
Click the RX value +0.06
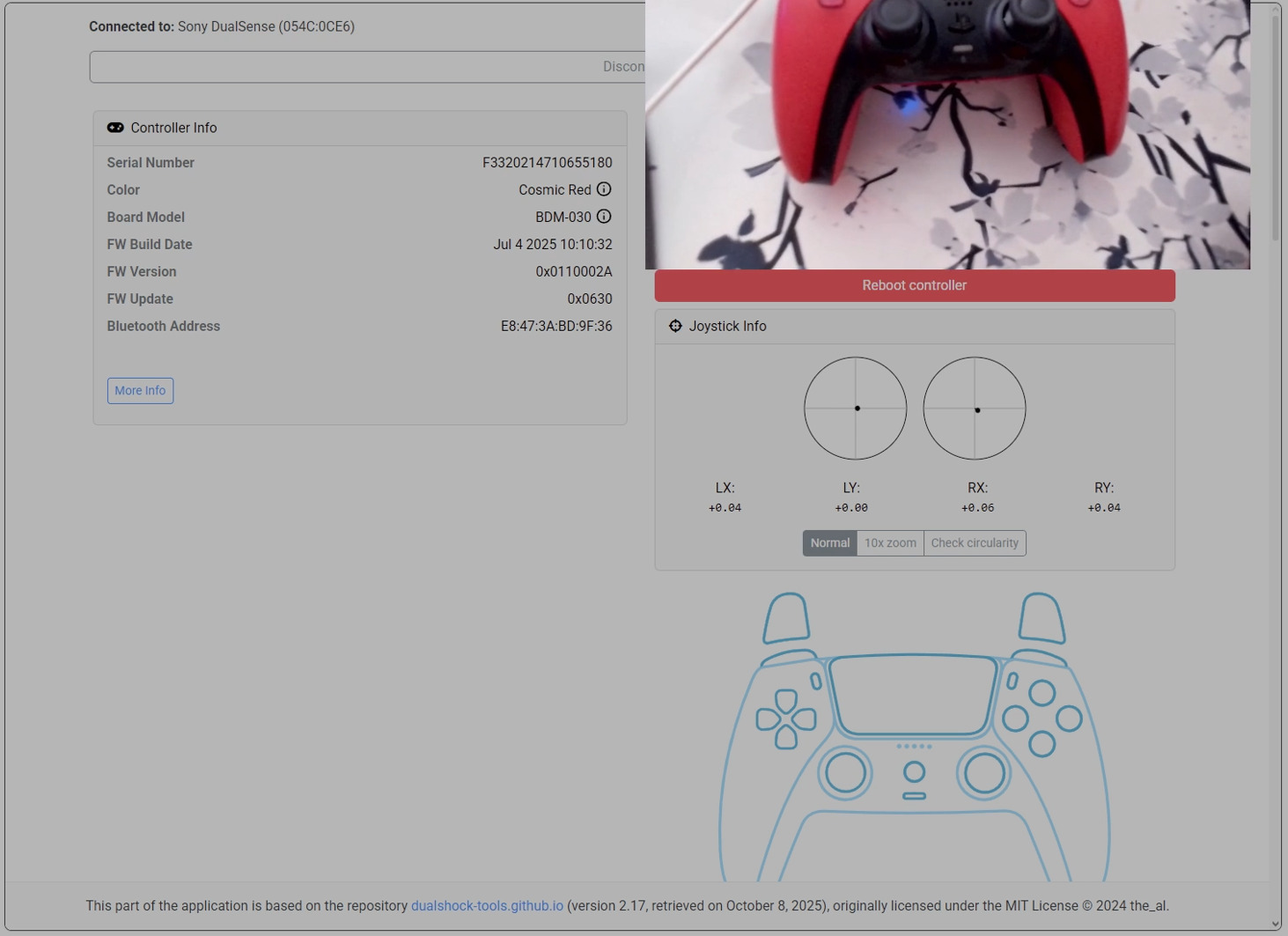978,508
